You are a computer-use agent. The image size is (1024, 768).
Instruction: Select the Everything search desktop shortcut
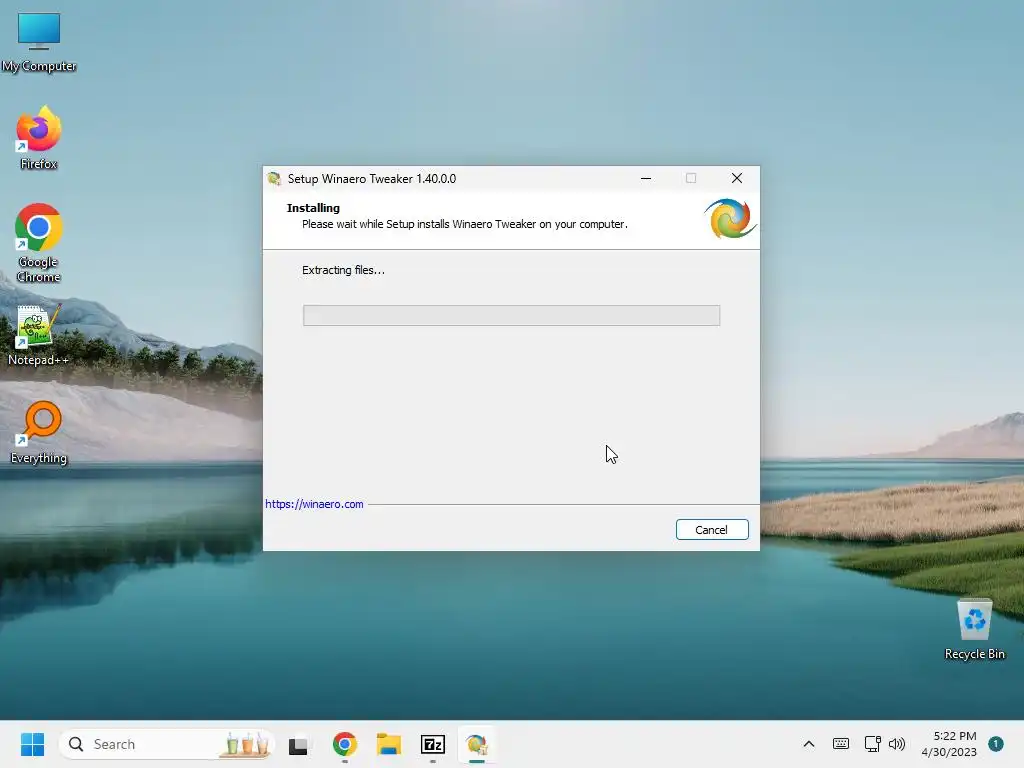pos(39,433)
